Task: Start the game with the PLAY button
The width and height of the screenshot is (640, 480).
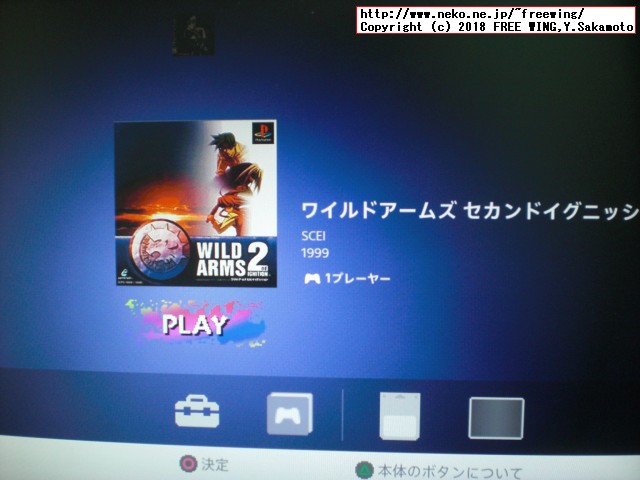Action: (x=195, y=324)
